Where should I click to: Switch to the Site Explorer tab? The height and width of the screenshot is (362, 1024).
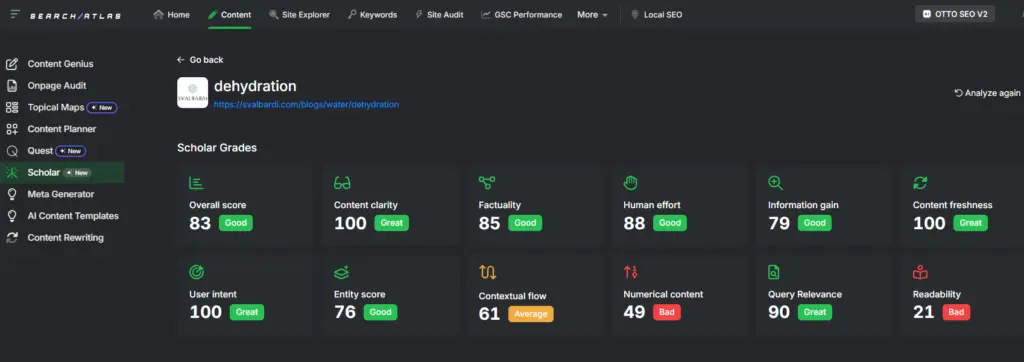(299, 14)
